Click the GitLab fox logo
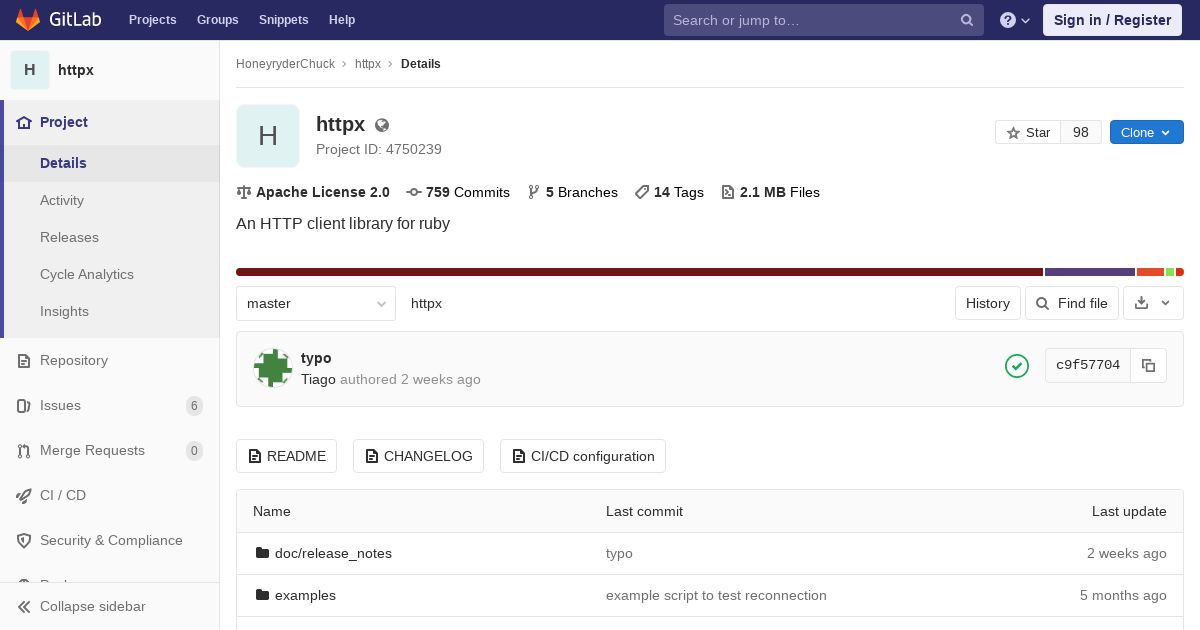 click(x=28, y=20)
